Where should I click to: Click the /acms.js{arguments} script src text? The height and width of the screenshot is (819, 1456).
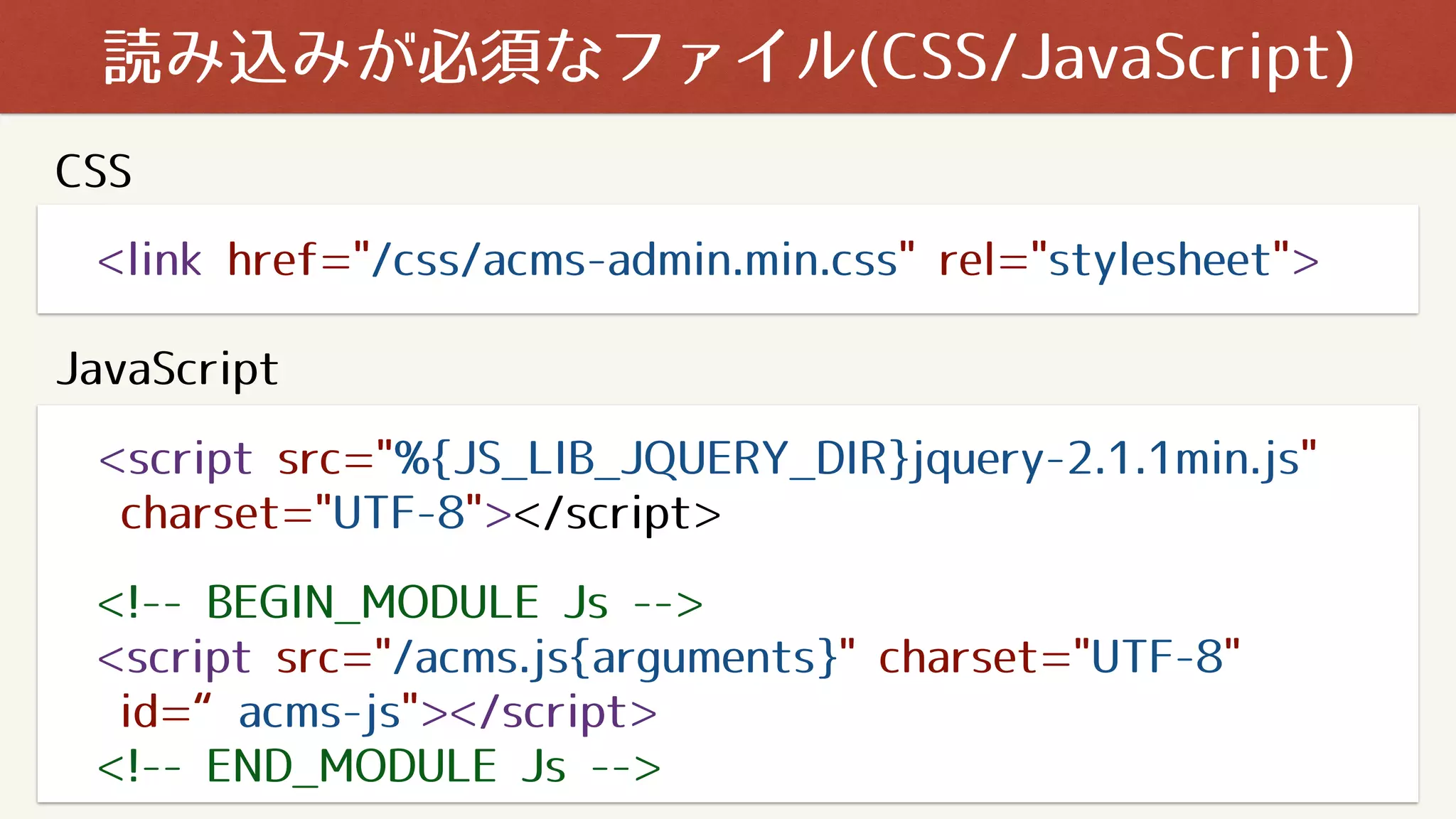point(565,658)
